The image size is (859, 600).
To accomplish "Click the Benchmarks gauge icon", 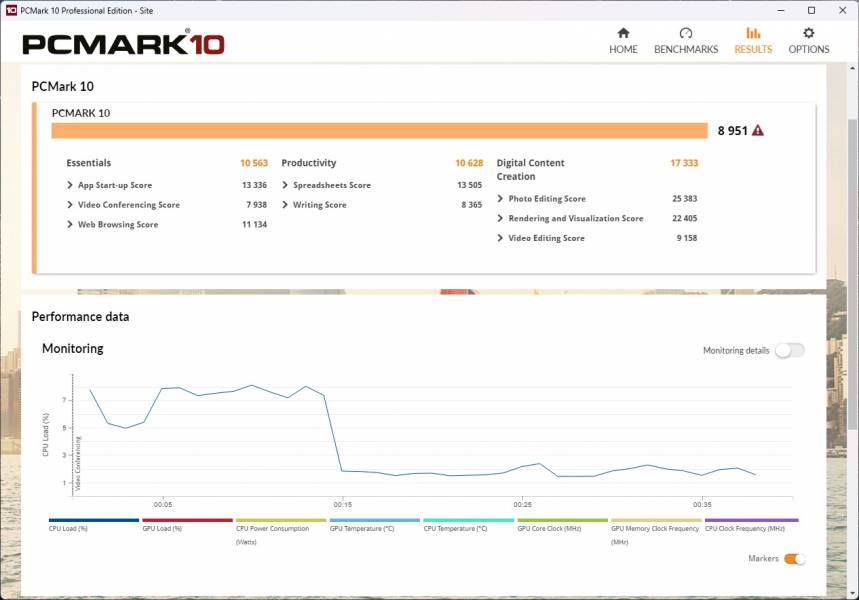I will pyautogui.click(x=686, y=33).
